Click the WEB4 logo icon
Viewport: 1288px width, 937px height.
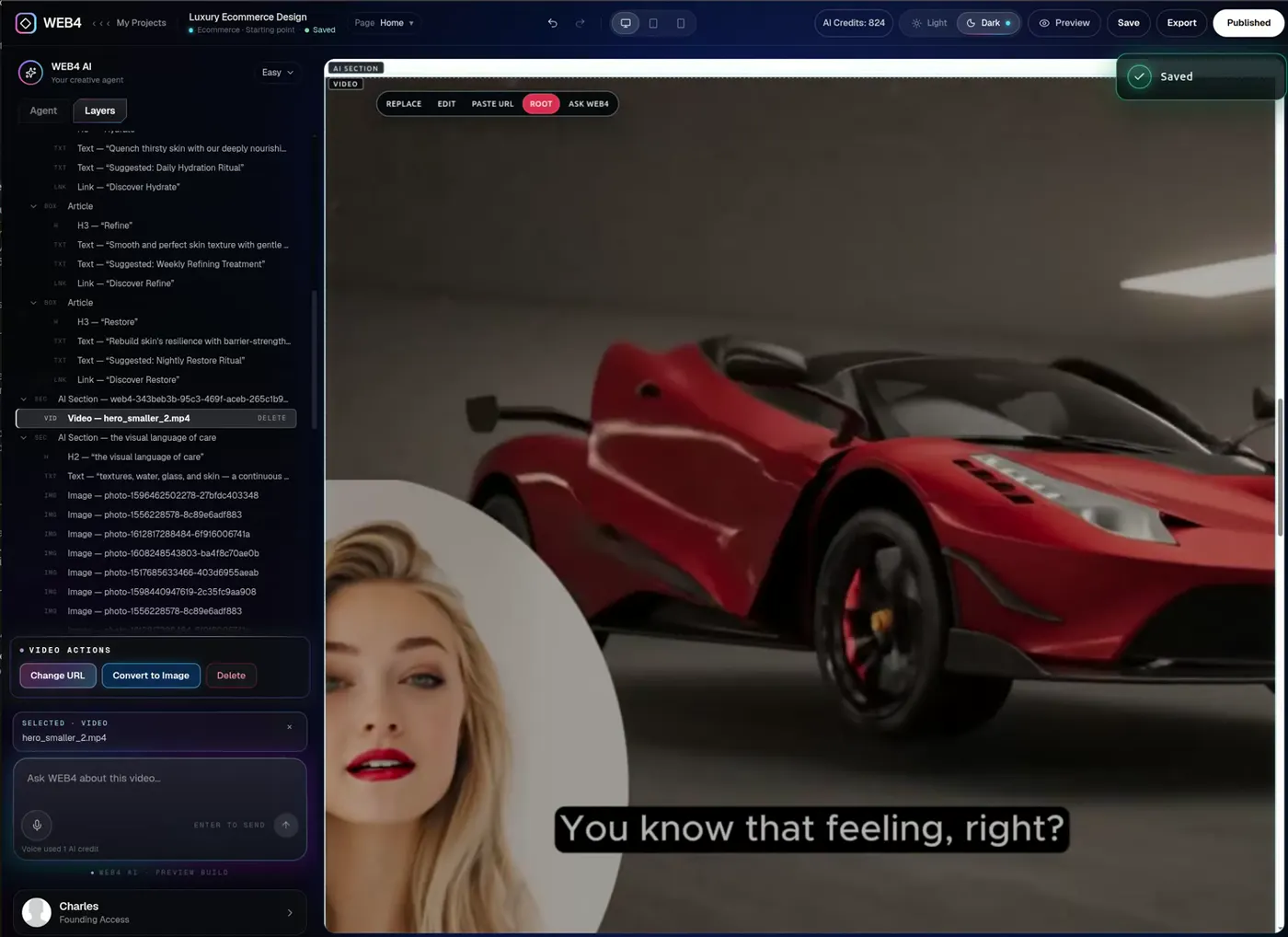point(26,23)
